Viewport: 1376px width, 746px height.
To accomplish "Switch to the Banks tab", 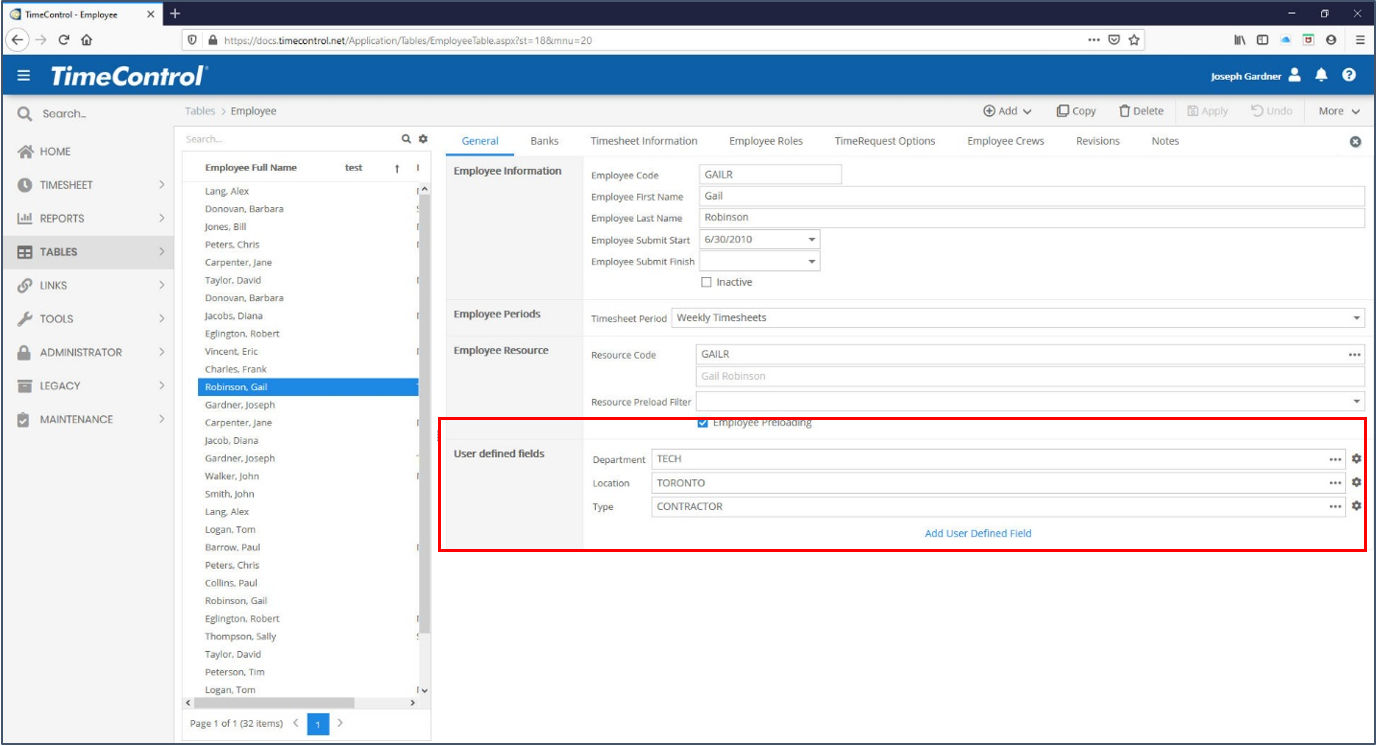I will (544, 141).
